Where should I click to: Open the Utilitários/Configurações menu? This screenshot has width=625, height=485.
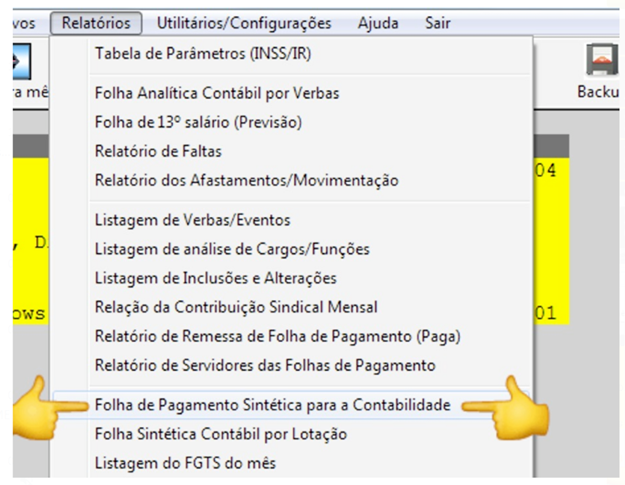(x=244, y=23)
